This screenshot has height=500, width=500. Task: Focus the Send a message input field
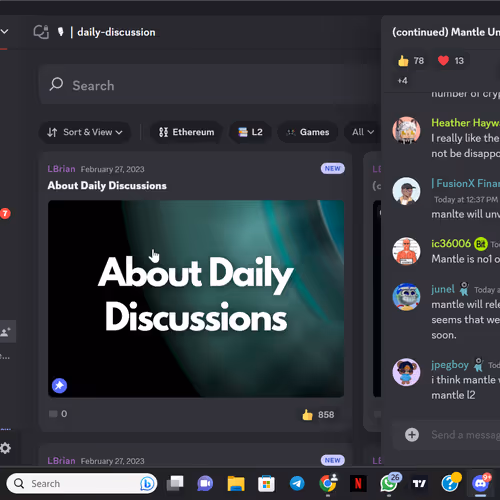click(466, 435)
